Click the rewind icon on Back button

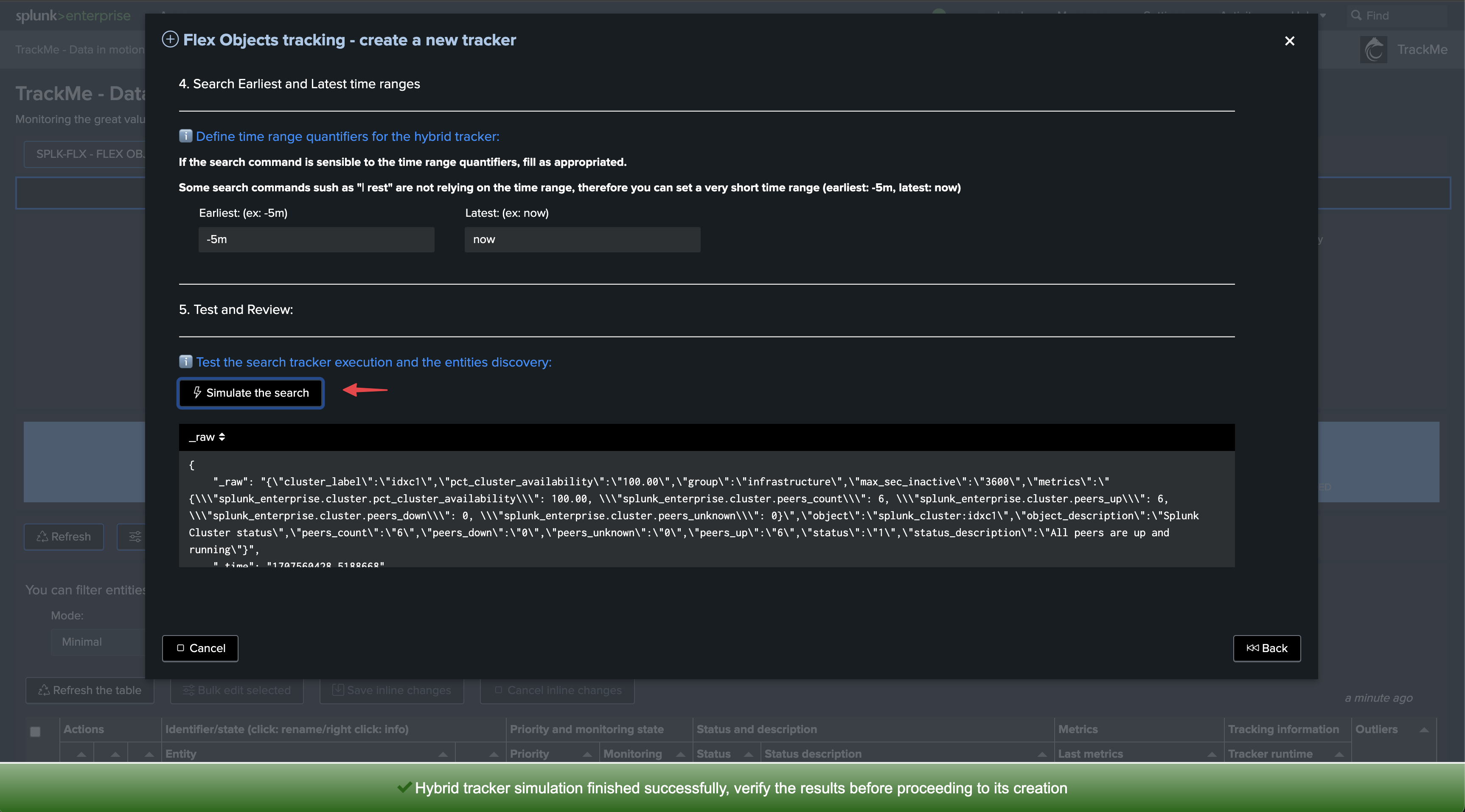tap(1252, 648)
